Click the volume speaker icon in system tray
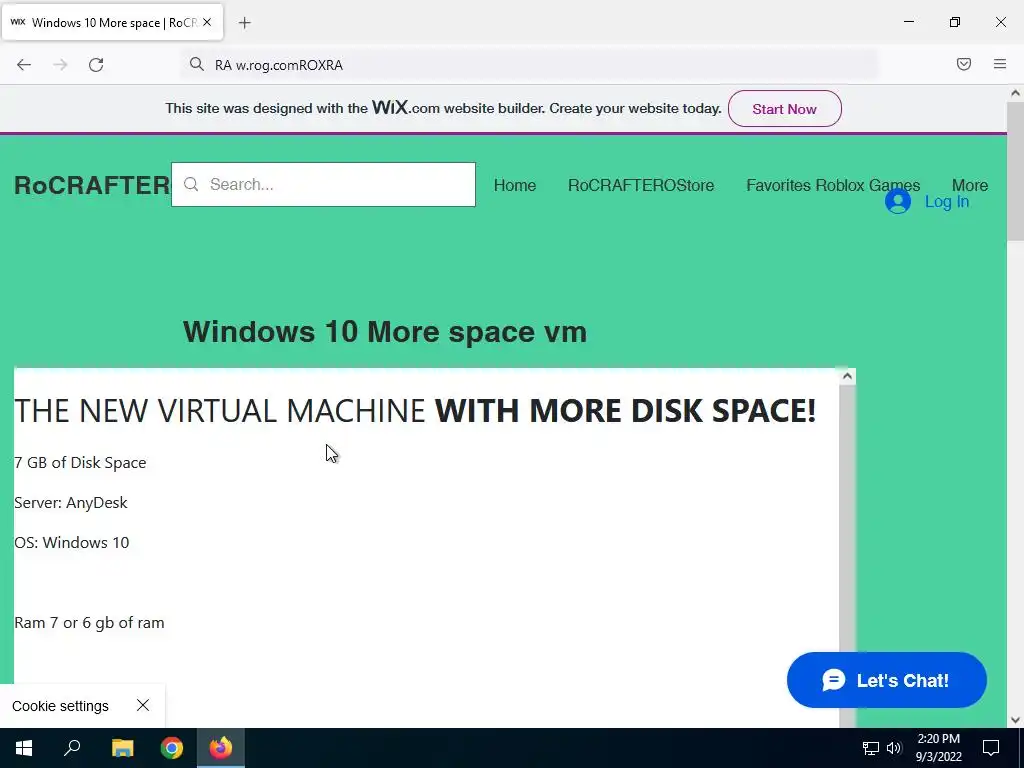This screenshot has height=768, width=1024. pos(894,748)
